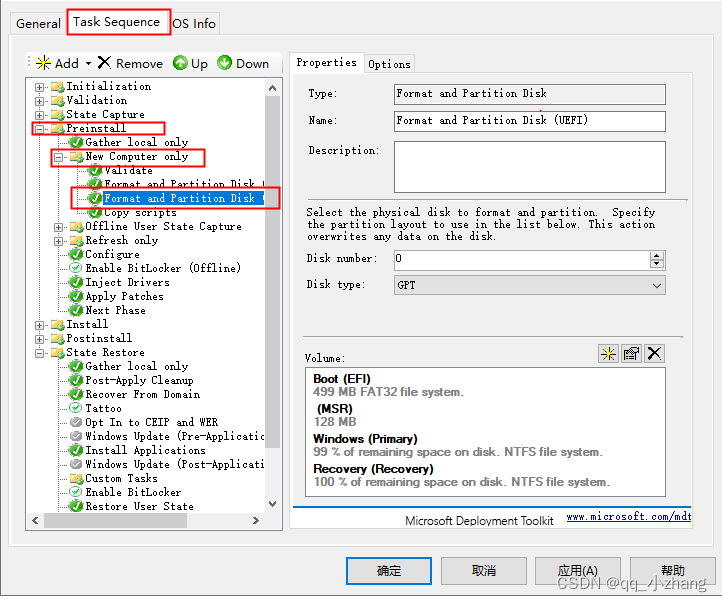Click the tree horizontal scrollbar thumb

tap(115, 520)
